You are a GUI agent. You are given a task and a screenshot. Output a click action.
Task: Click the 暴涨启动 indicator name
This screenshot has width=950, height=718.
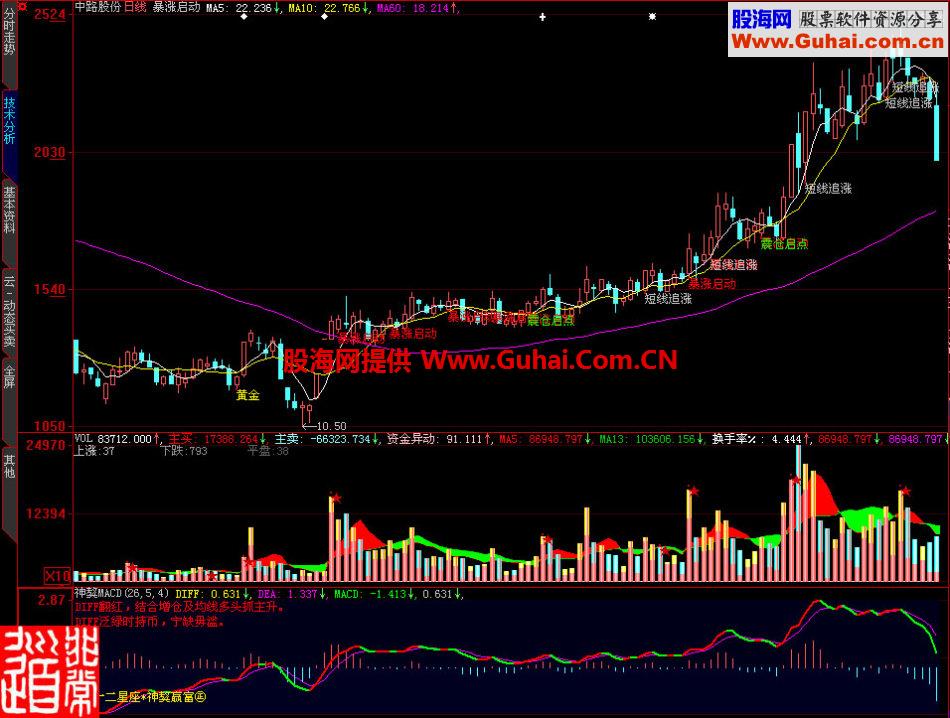176,8
